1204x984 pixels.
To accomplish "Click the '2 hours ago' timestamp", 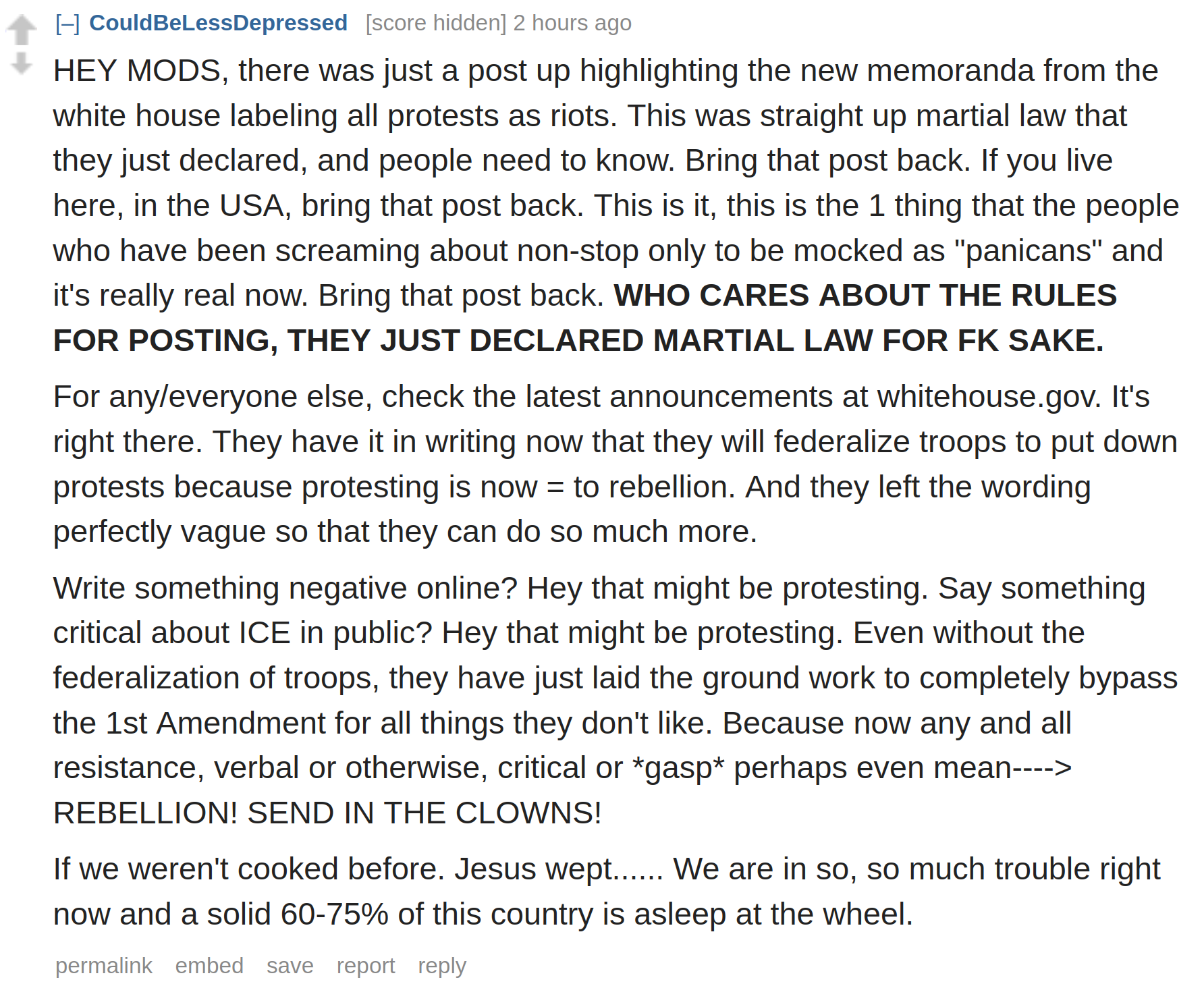I will click(x=572, y=23).
